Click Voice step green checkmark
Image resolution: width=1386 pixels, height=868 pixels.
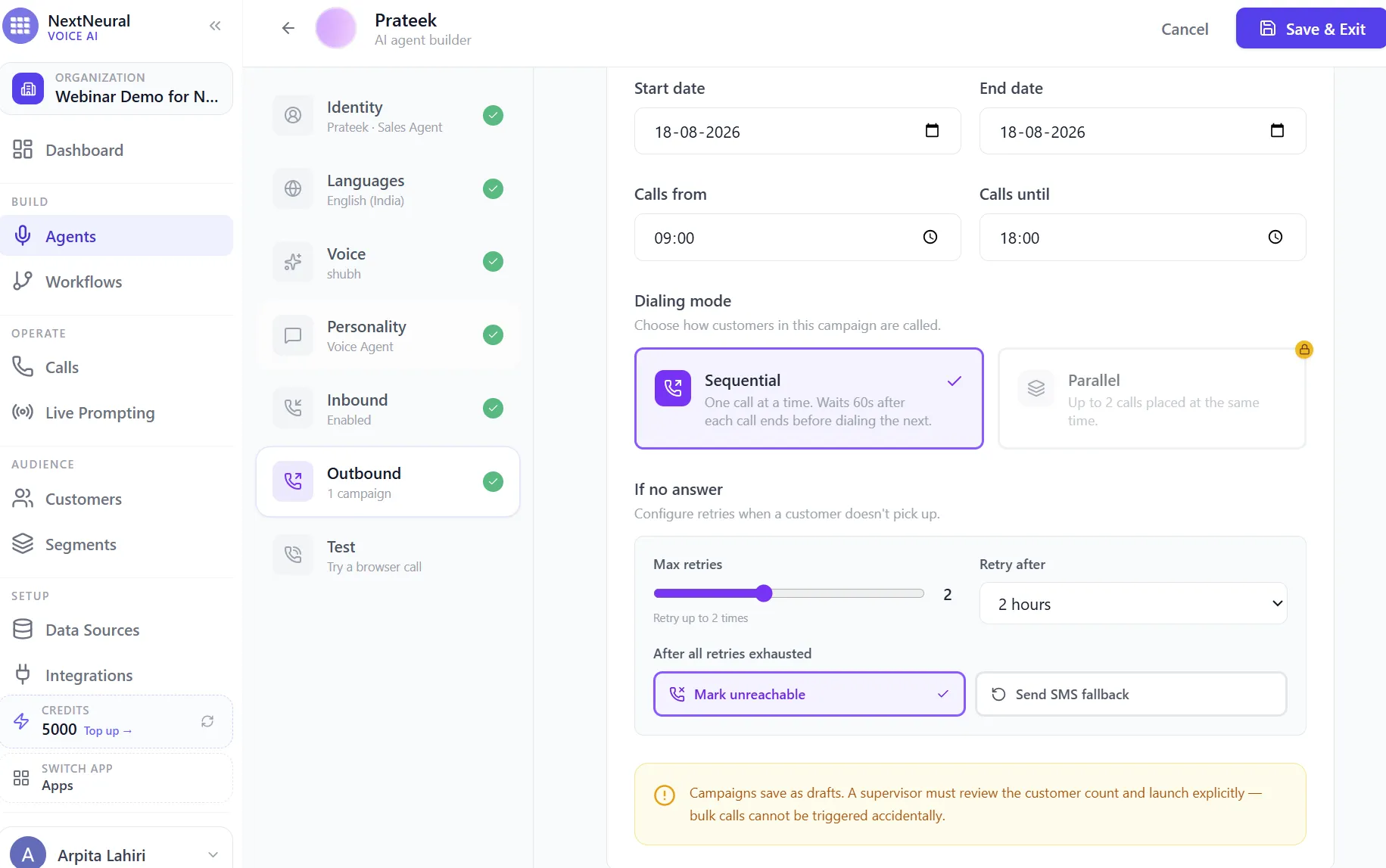pyautogui.click(x=493, y=262)
